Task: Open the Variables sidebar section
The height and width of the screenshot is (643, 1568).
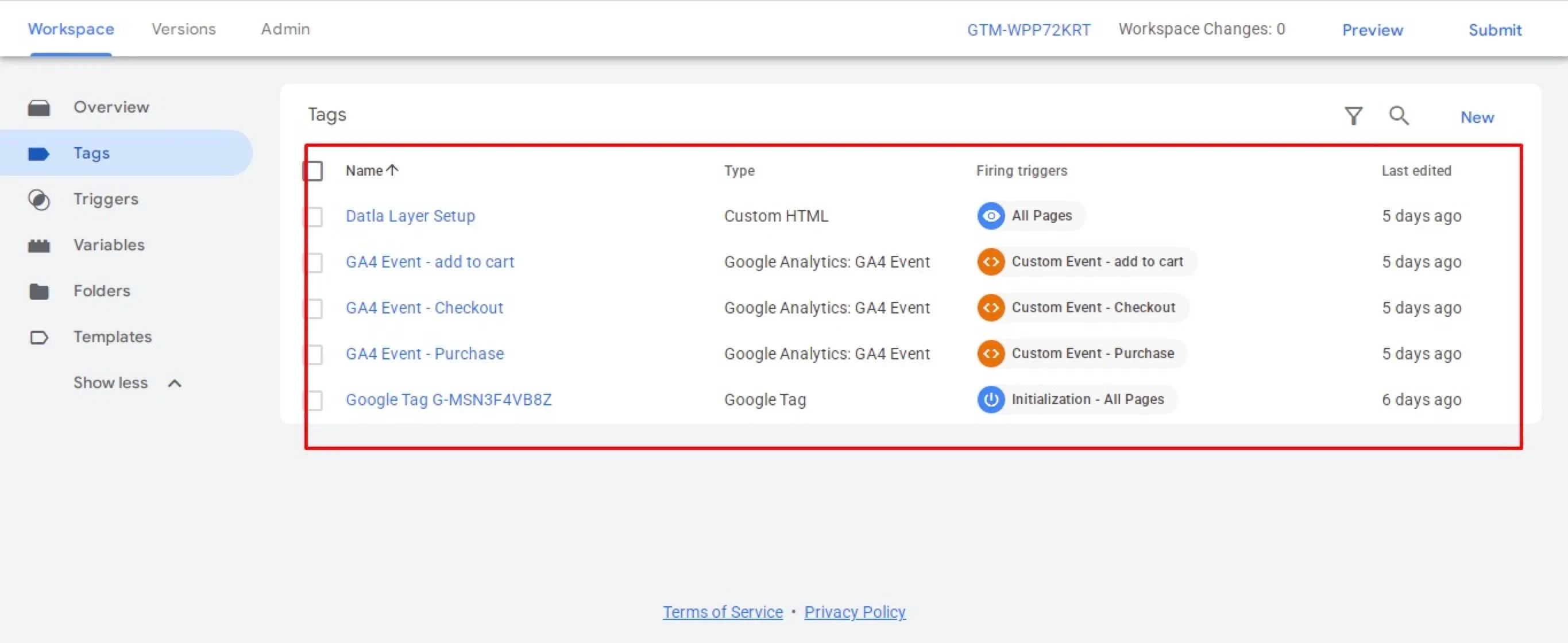Action: tap(110, 245)
